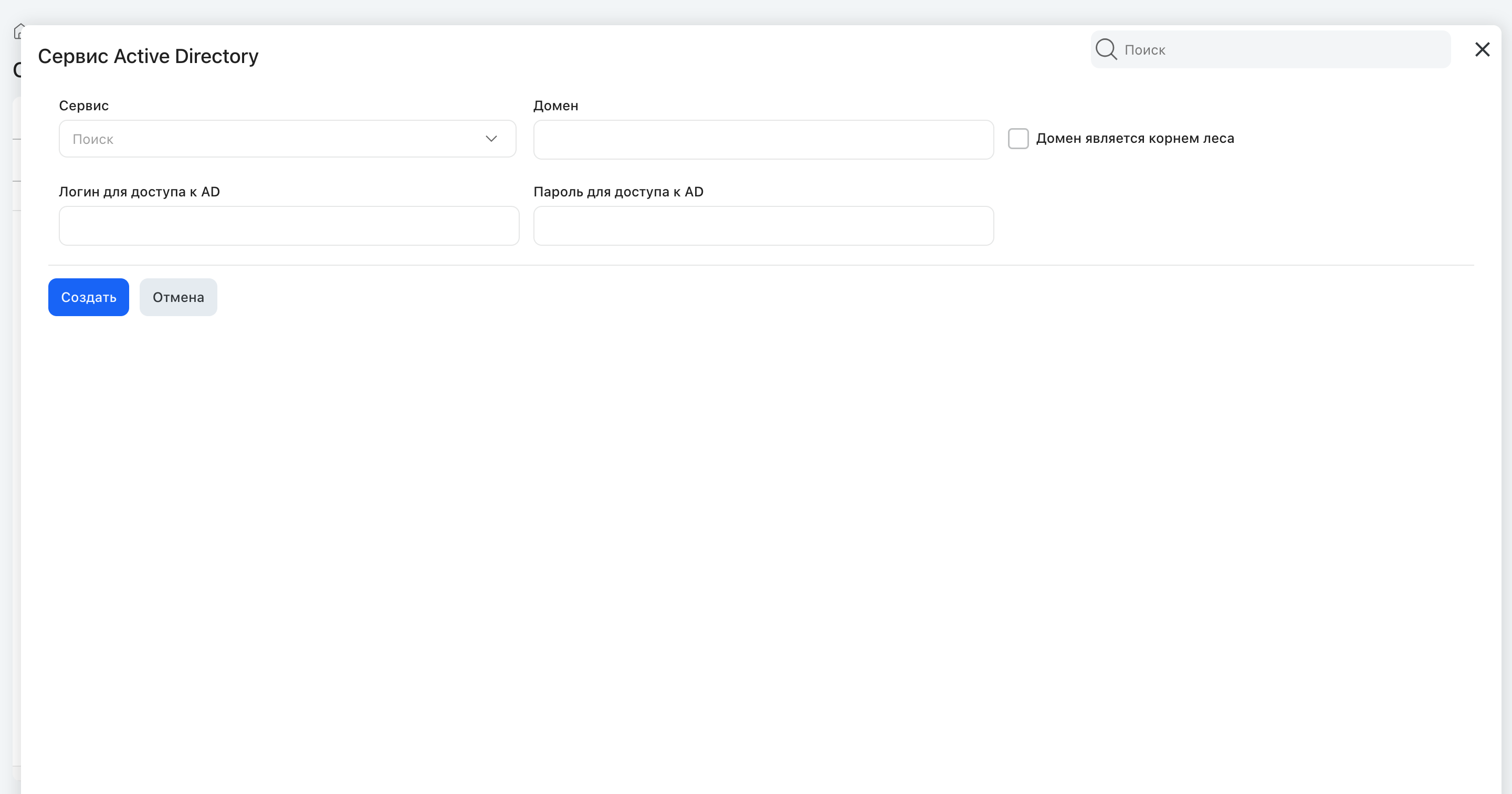Focus the Логин для доступа к AD field
This screenshot has width=1512, height=794.
point(289,225)
